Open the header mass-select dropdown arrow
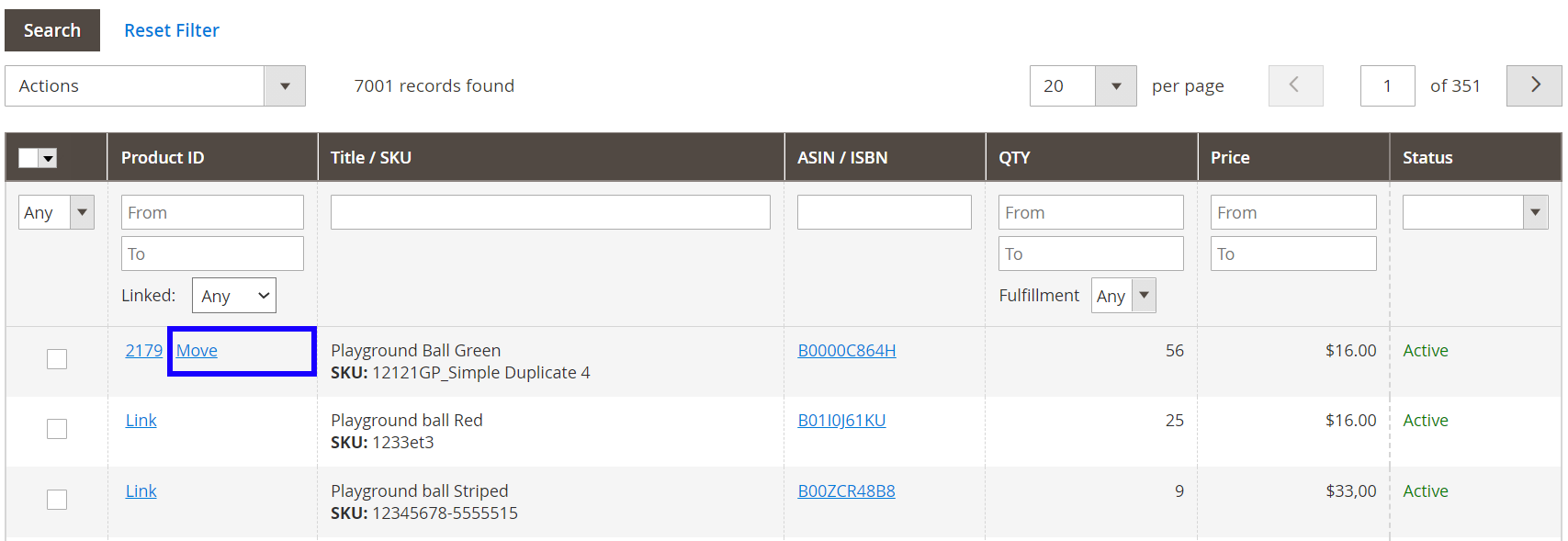1568x541 pixels. 49,158
